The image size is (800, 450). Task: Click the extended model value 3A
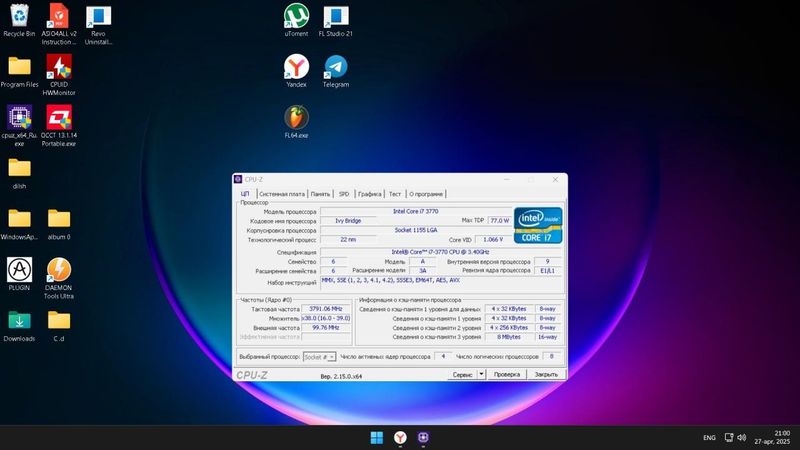(422, 271)
